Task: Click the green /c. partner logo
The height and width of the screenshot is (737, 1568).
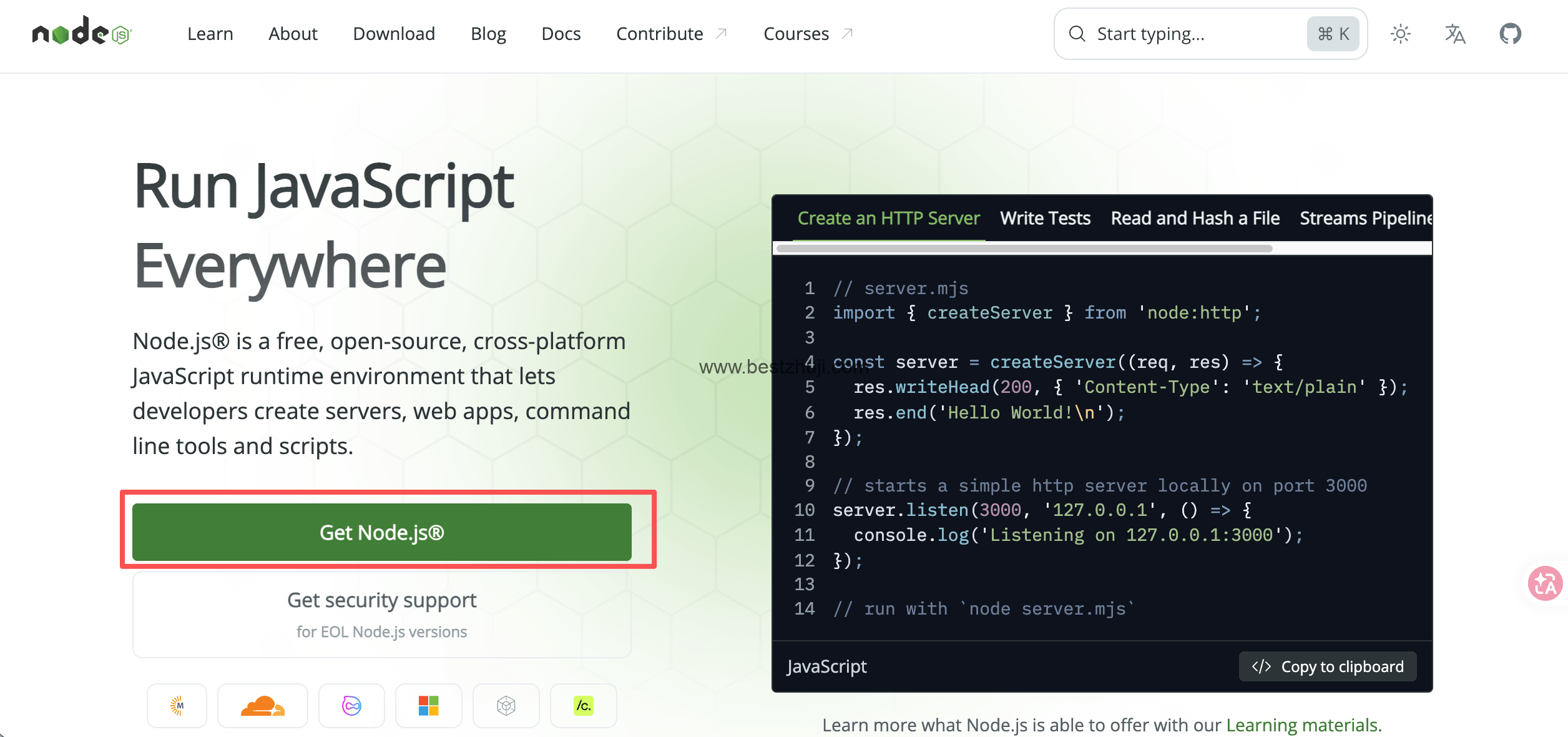Action: tap(584, 706)
